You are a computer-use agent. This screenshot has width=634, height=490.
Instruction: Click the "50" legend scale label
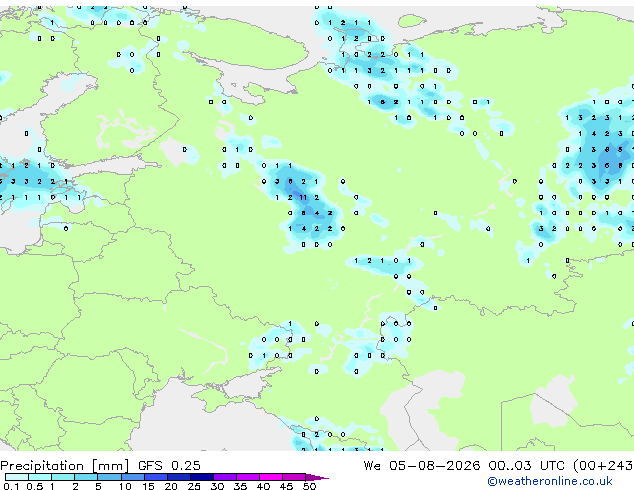point(309,486)
